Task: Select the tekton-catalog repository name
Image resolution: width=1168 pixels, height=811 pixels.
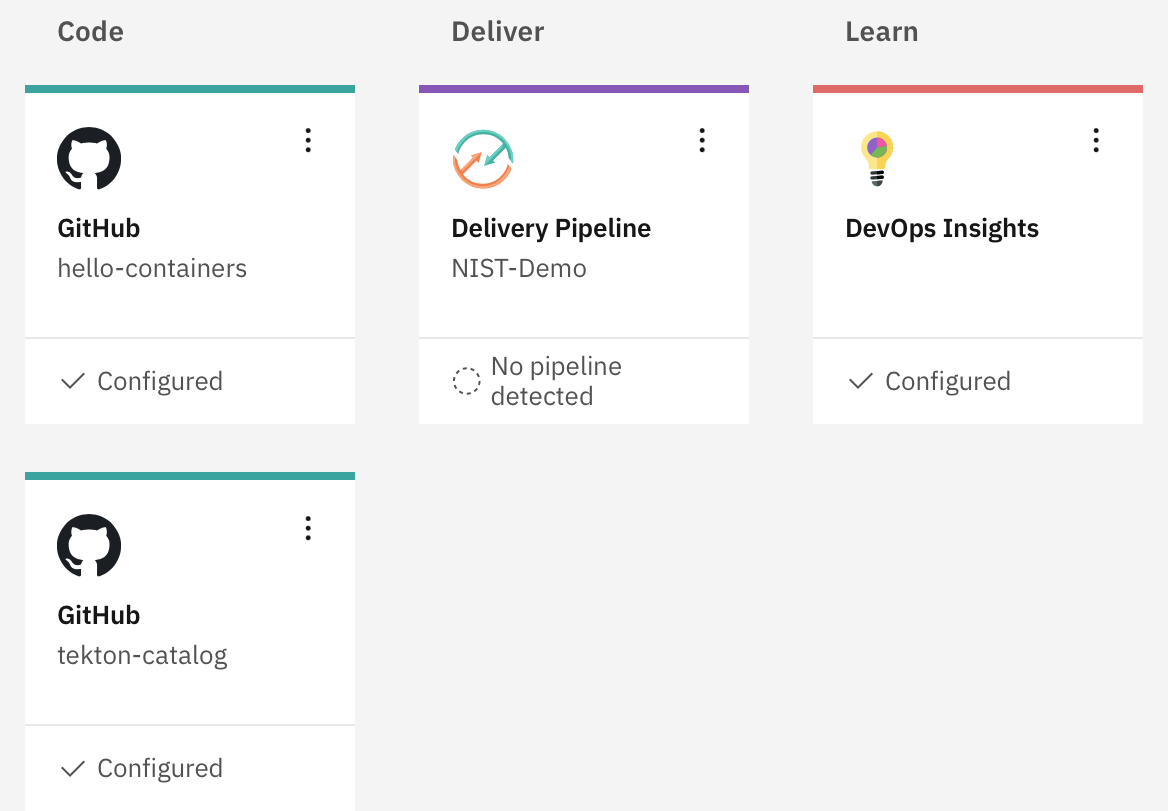Action: click(x=143, y=656)
